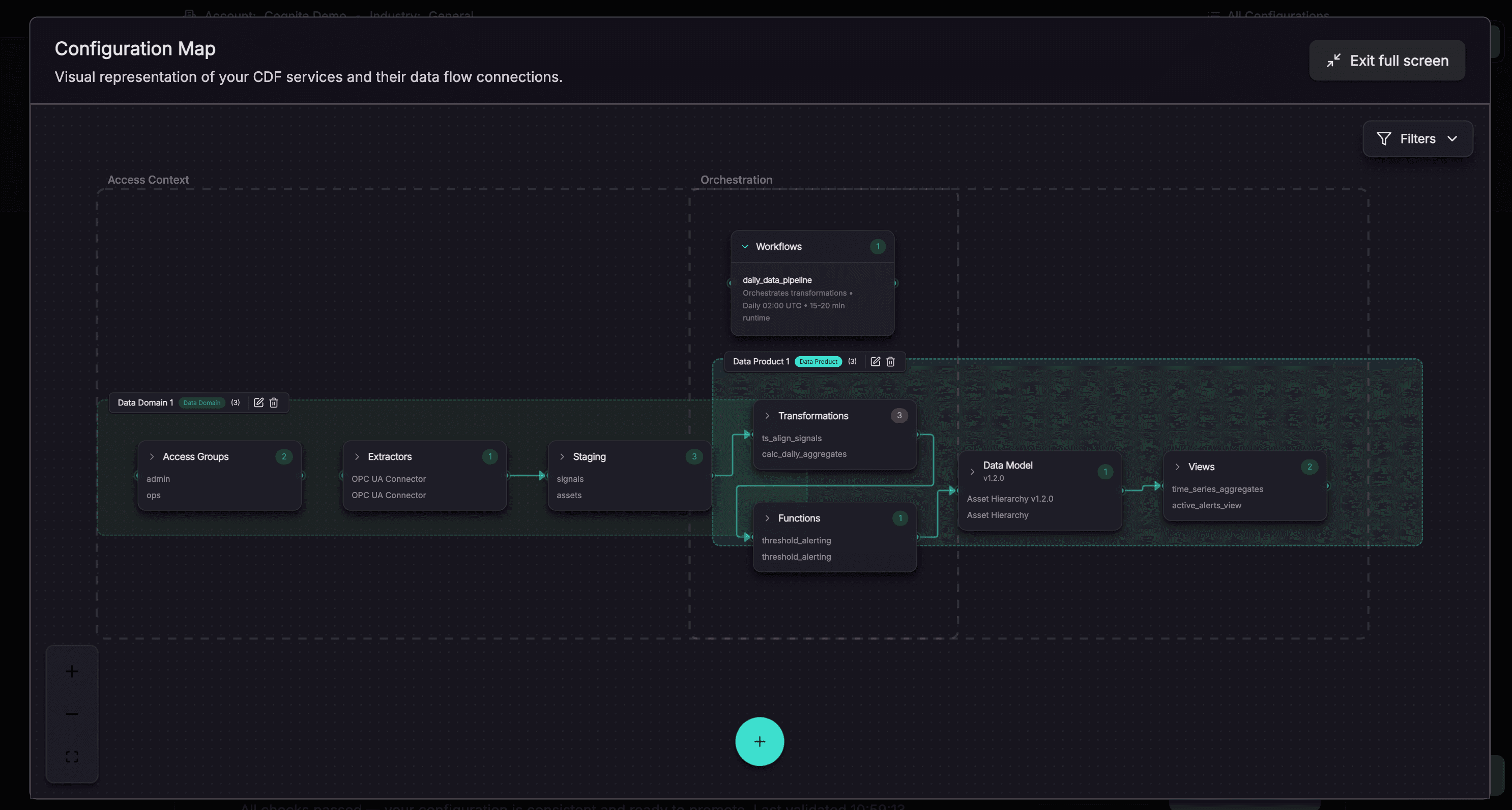Zoom out of the configuration map
Image resolution: width=1512 pixels, height=810 pixels.
click(72, 714)
